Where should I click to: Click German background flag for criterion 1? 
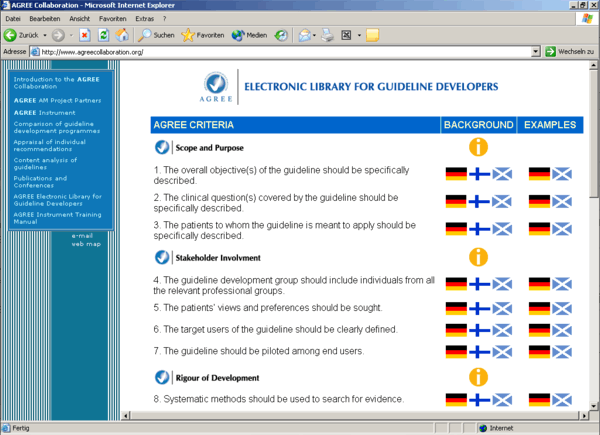click(x=456, y=174)
